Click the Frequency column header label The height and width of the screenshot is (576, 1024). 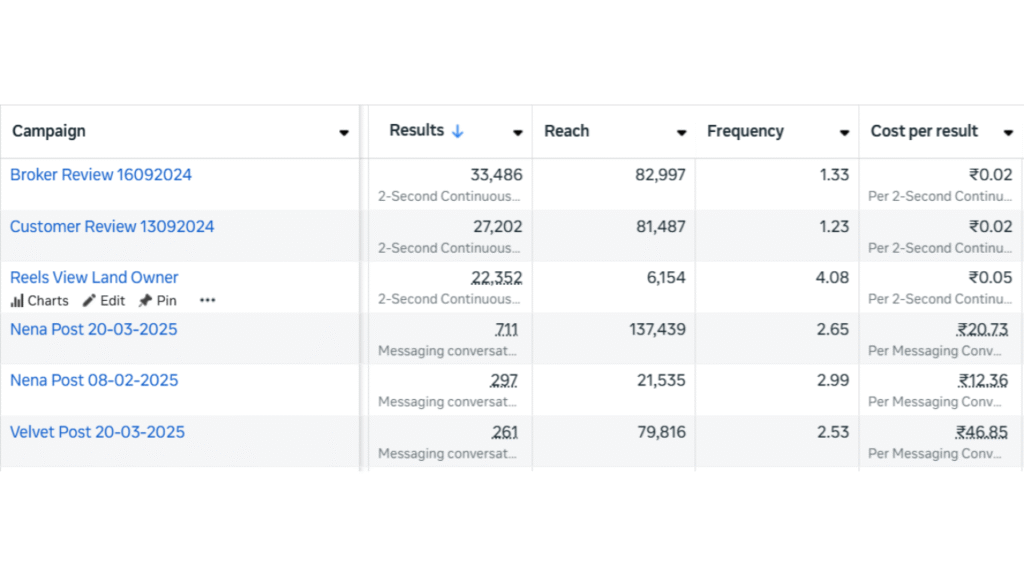745,131
